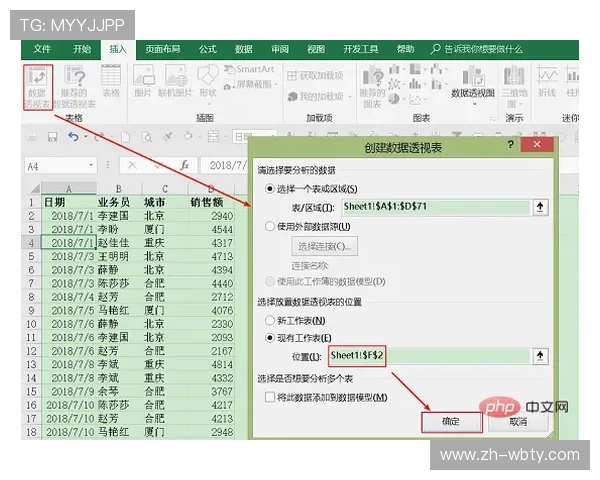The width and height of the screenshot is (600, 480).
Task: Check 将此数据添加到数据模型 checkbox
Action: 270,397
